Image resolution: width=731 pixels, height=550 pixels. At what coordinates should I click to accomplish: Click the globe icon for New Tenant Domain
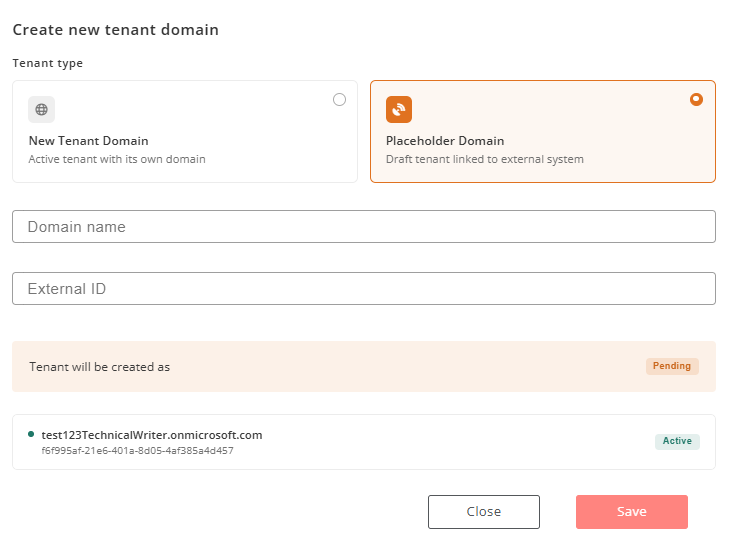pos(41,110)
